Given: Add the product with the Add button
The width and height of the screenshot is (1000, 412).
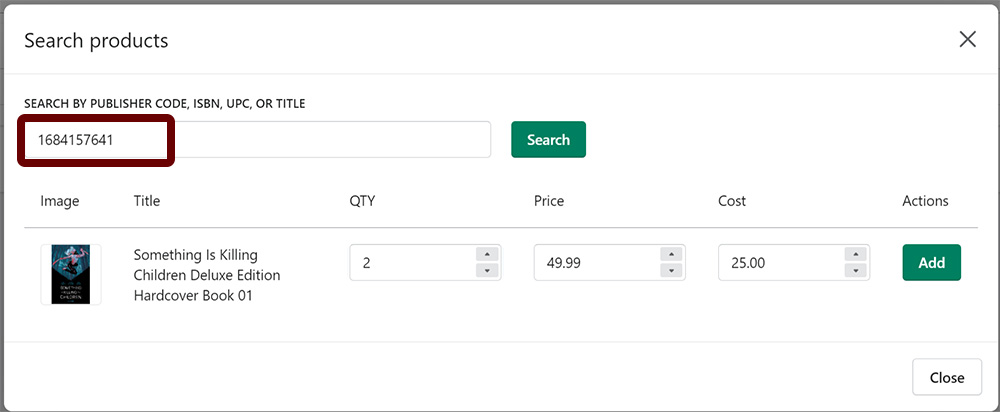Looking at the screenshot, I should coord(931,262).
